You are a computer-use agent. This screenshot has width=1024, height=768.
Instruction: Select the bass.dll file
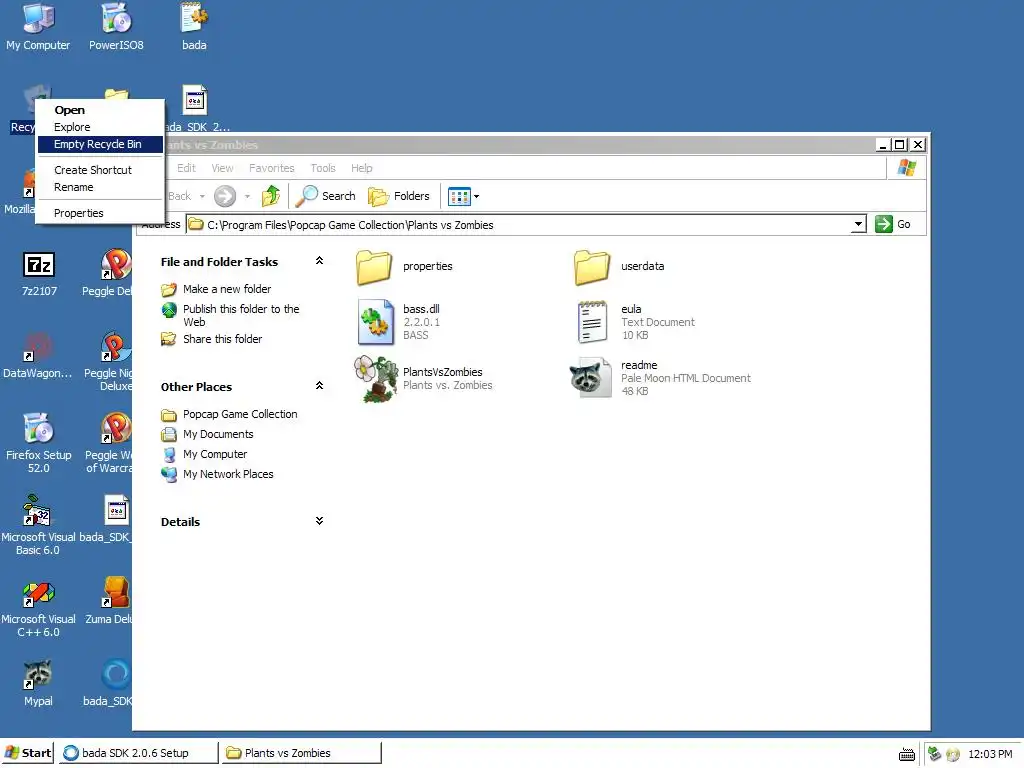point(399,322)
